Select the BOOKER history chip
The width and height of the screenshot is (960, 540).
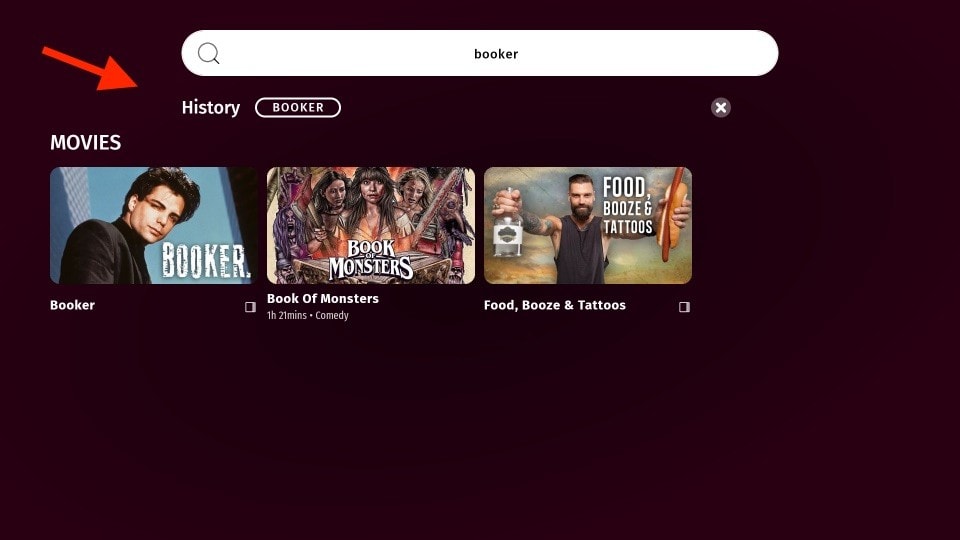(x=298, y=107)
